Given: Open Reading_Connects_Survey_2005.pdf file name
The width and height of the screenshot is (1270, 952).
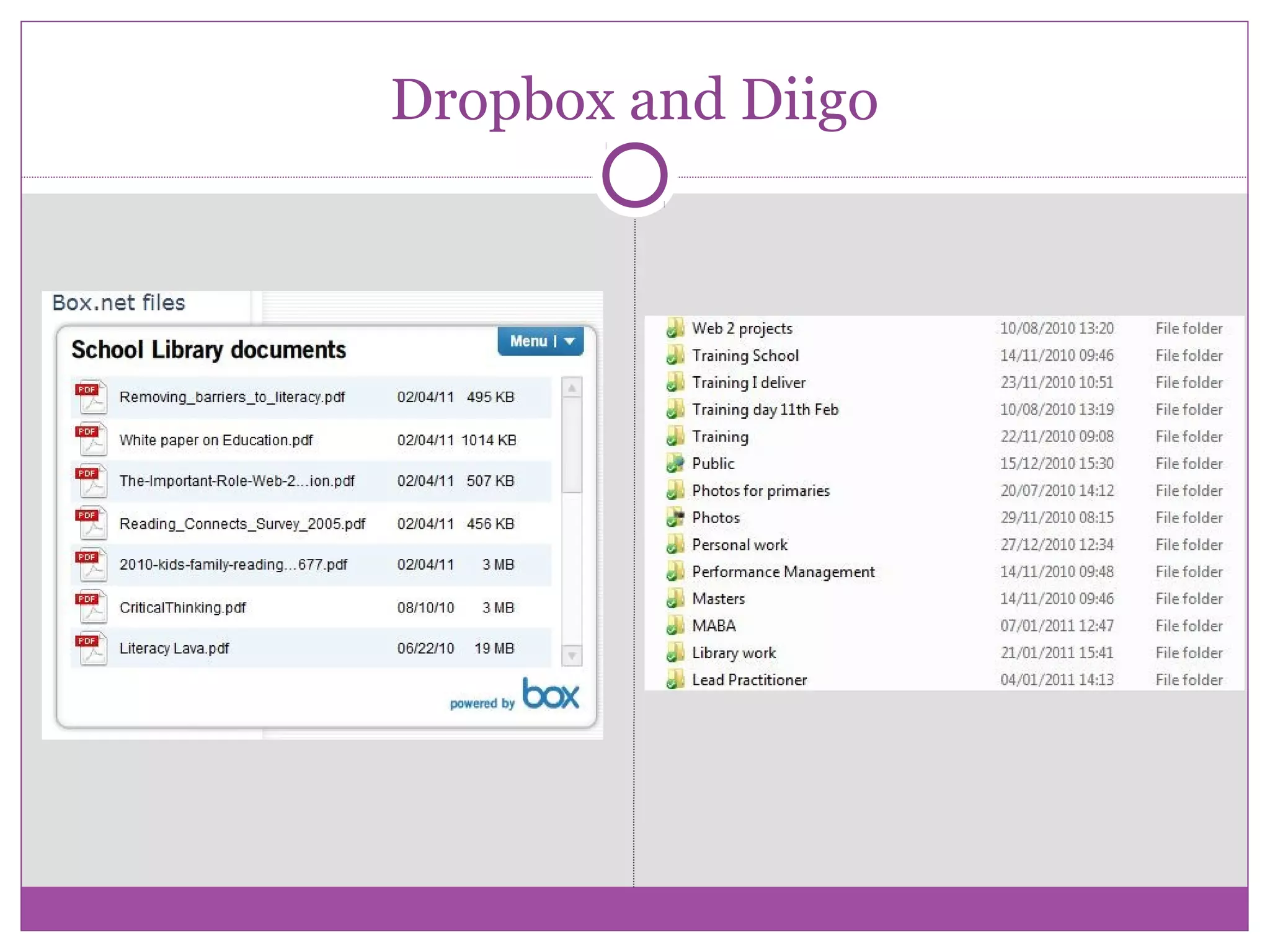Looking at the screenshot, I should [242, 524].
